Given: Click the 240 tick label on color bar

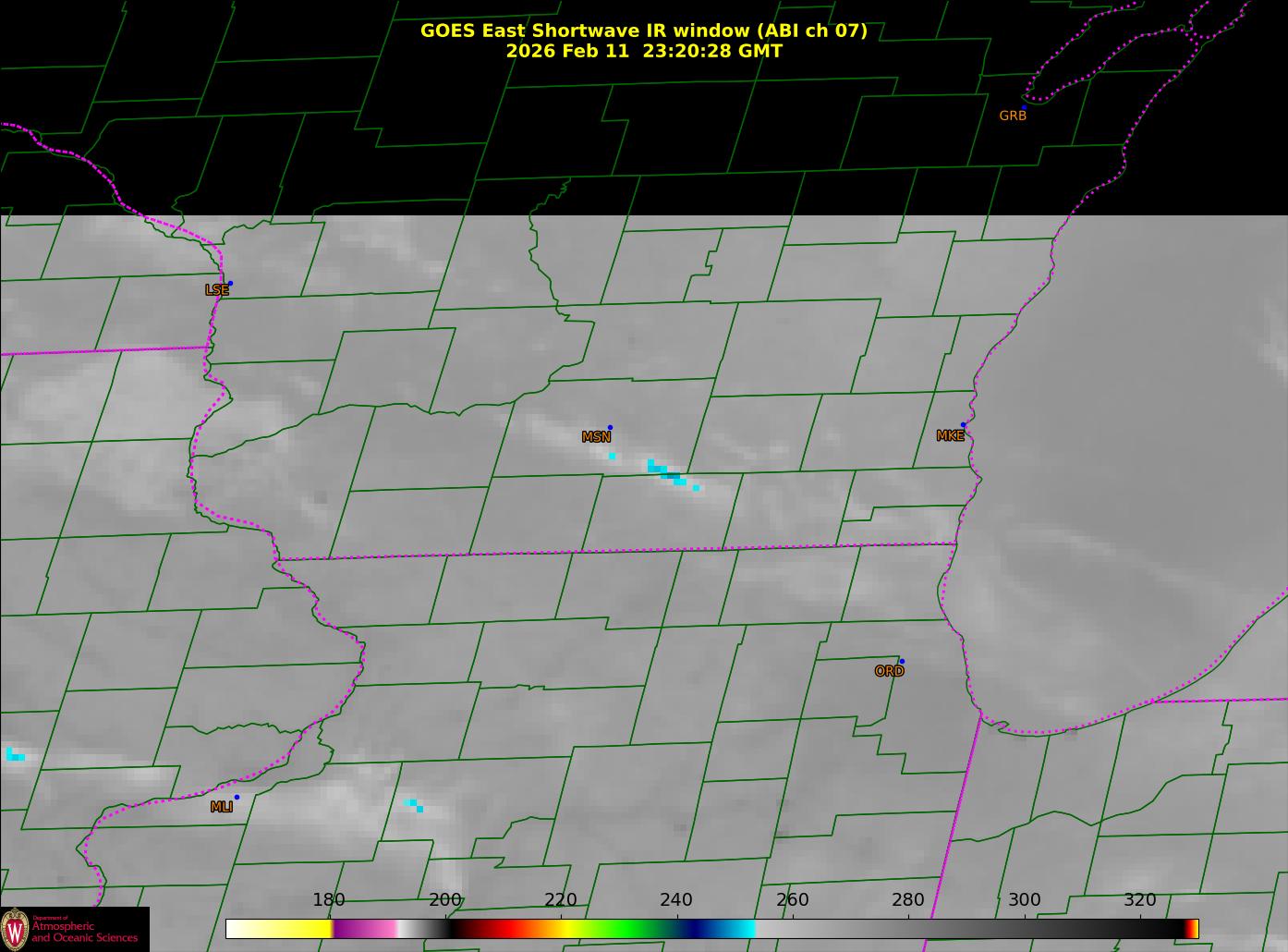Looking at the screenshot, I should coord(676,900).
